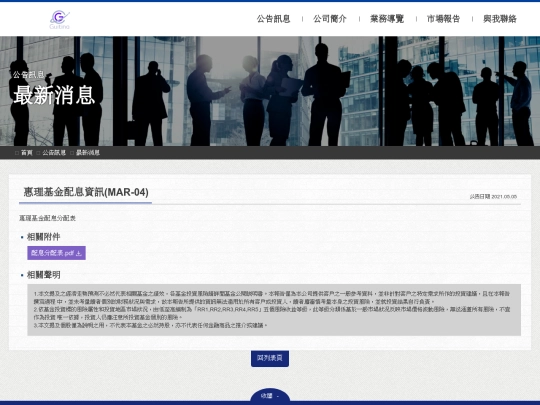This screenshot has width=540, height=405.
Task: Click the 相關附件 section heading
Action: coord(43,237)
